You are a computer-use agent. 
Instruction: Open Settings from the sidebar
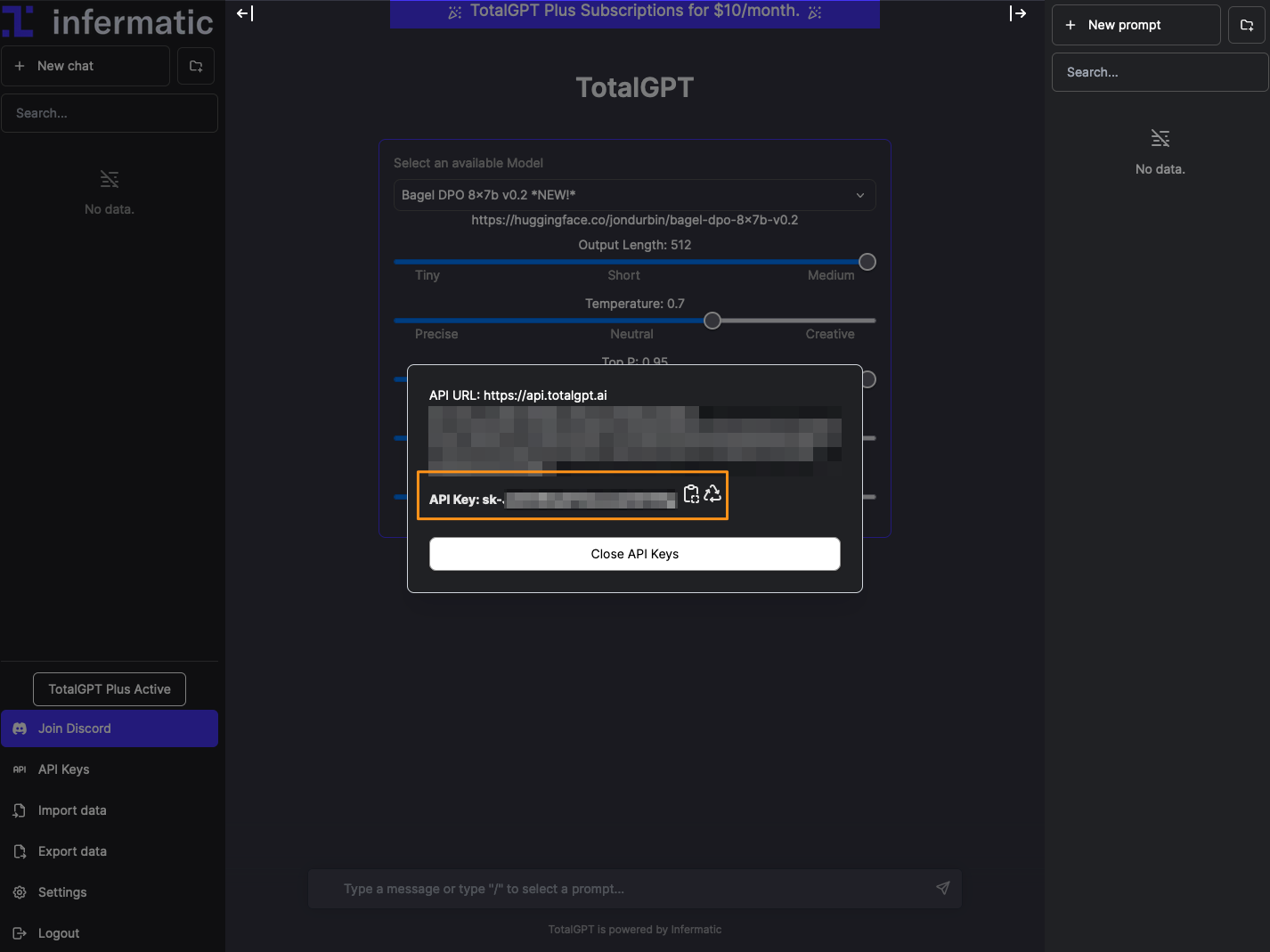(20, 892)
